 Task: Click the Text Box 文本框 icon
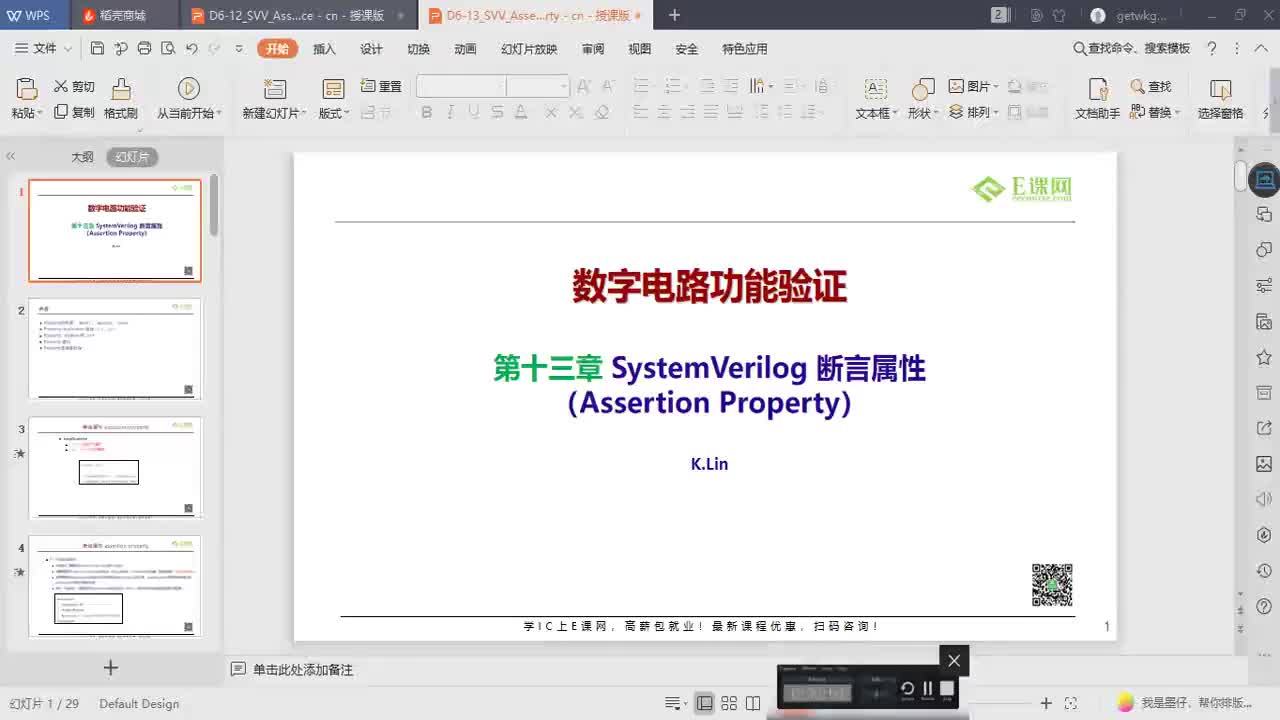pos(875,89)
